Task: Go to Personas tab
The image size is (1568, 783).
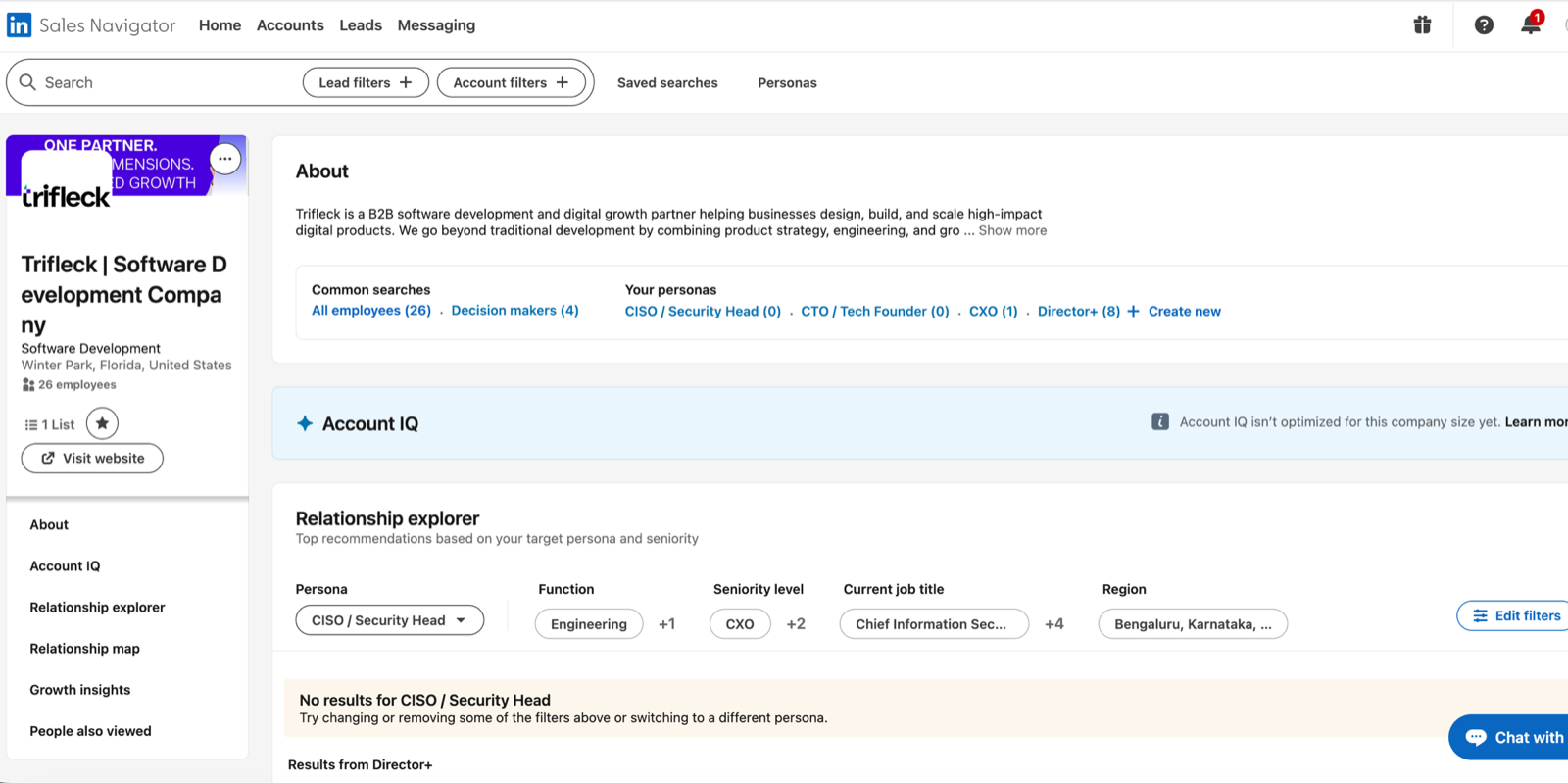Action: 787,83
